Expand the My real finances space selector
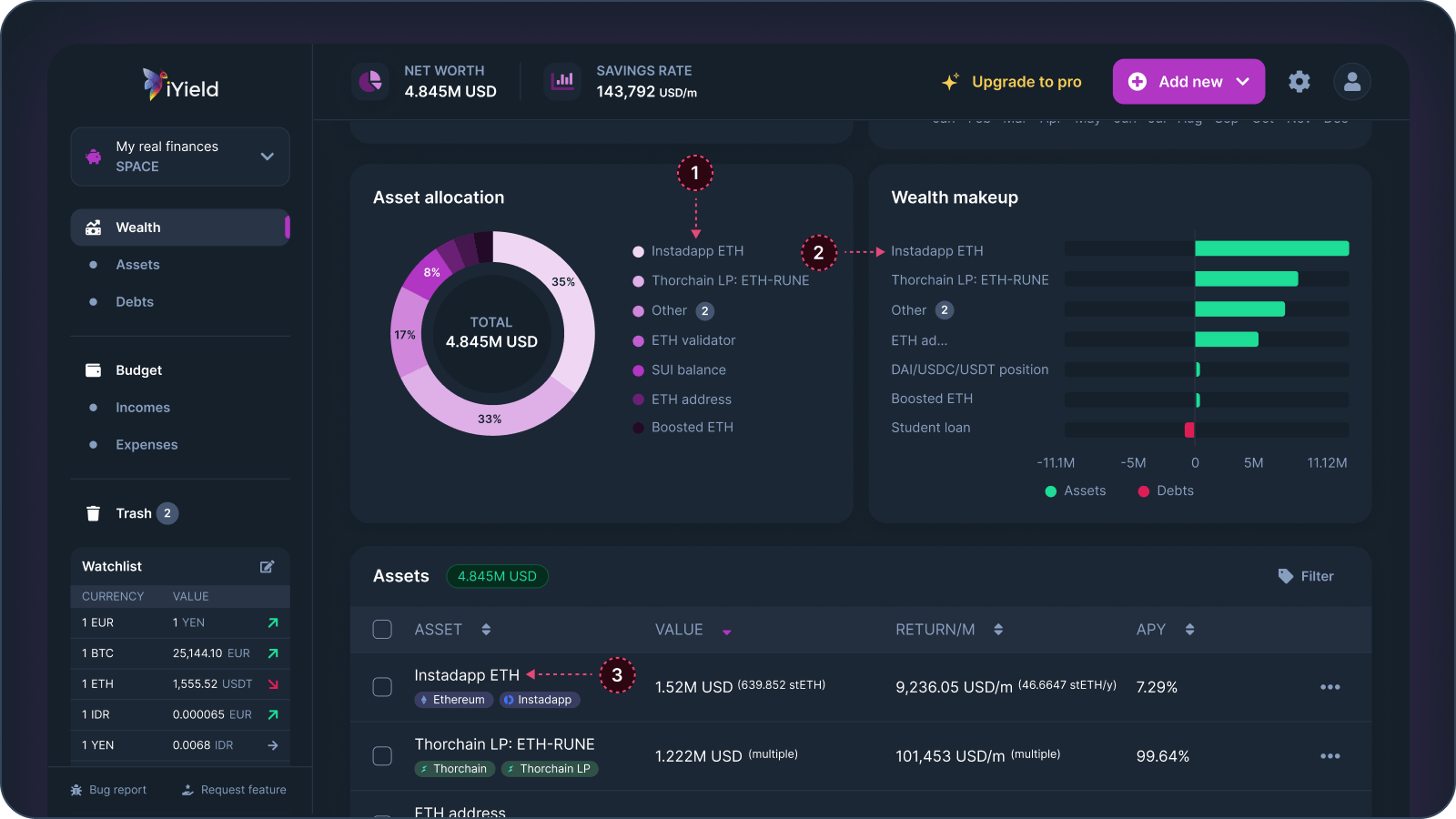 click(267, 156)
